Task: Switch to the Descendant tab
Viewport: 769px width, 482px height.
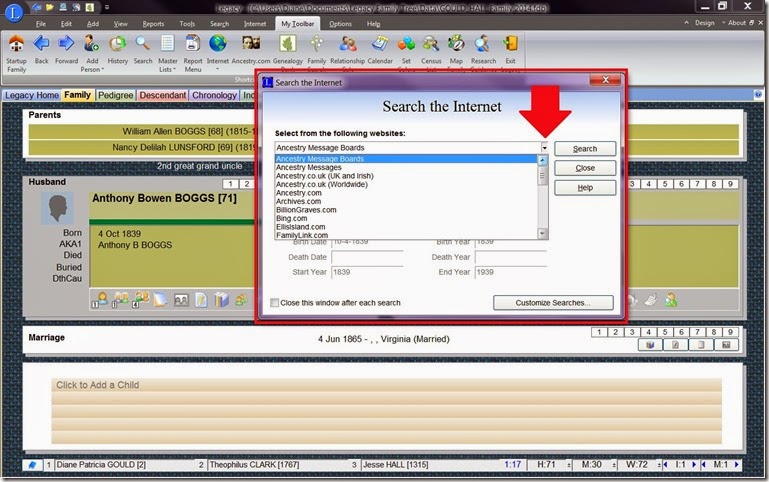Action: 162,95
